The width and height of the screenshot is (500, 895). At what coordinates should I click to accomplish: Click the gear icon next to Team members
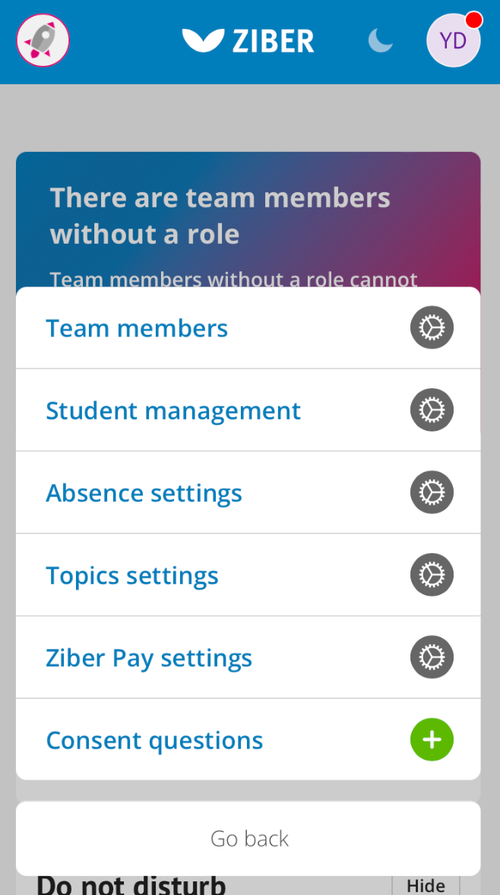tap(432, 328)
